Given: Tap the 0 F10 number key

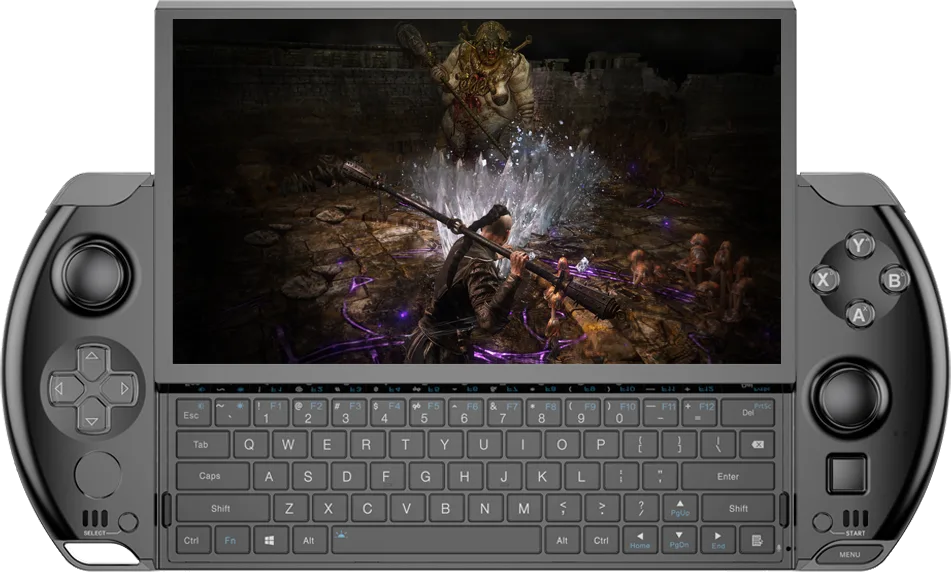Looking at the screenshot, I should coord(620,413).
